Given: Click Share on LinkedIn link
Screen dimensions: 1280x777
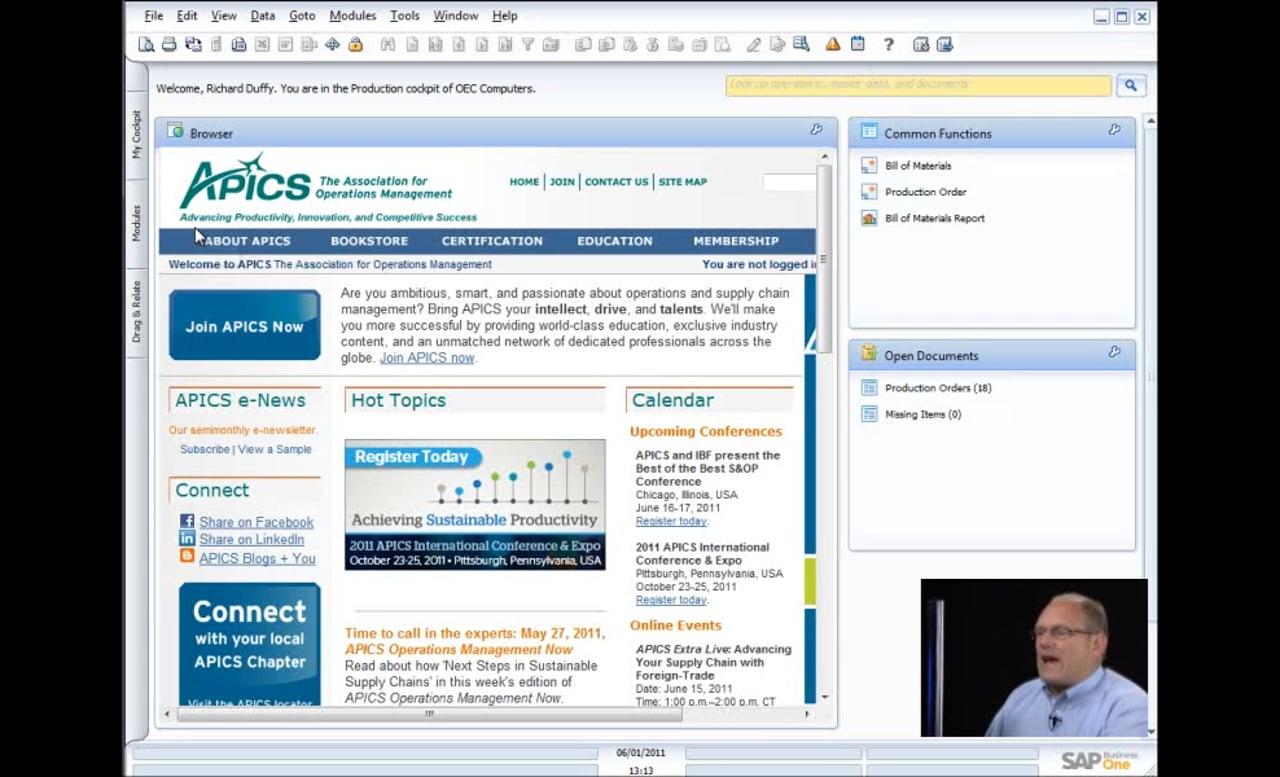Looking at the screenshot, I should [252, 539].
